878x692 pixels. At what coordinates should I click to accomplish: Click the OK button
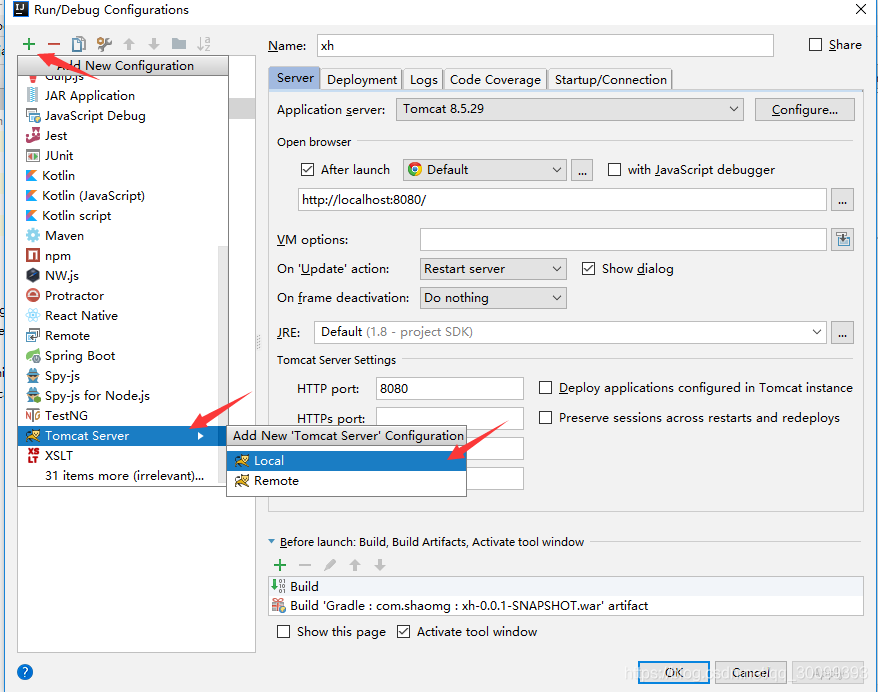674,672
